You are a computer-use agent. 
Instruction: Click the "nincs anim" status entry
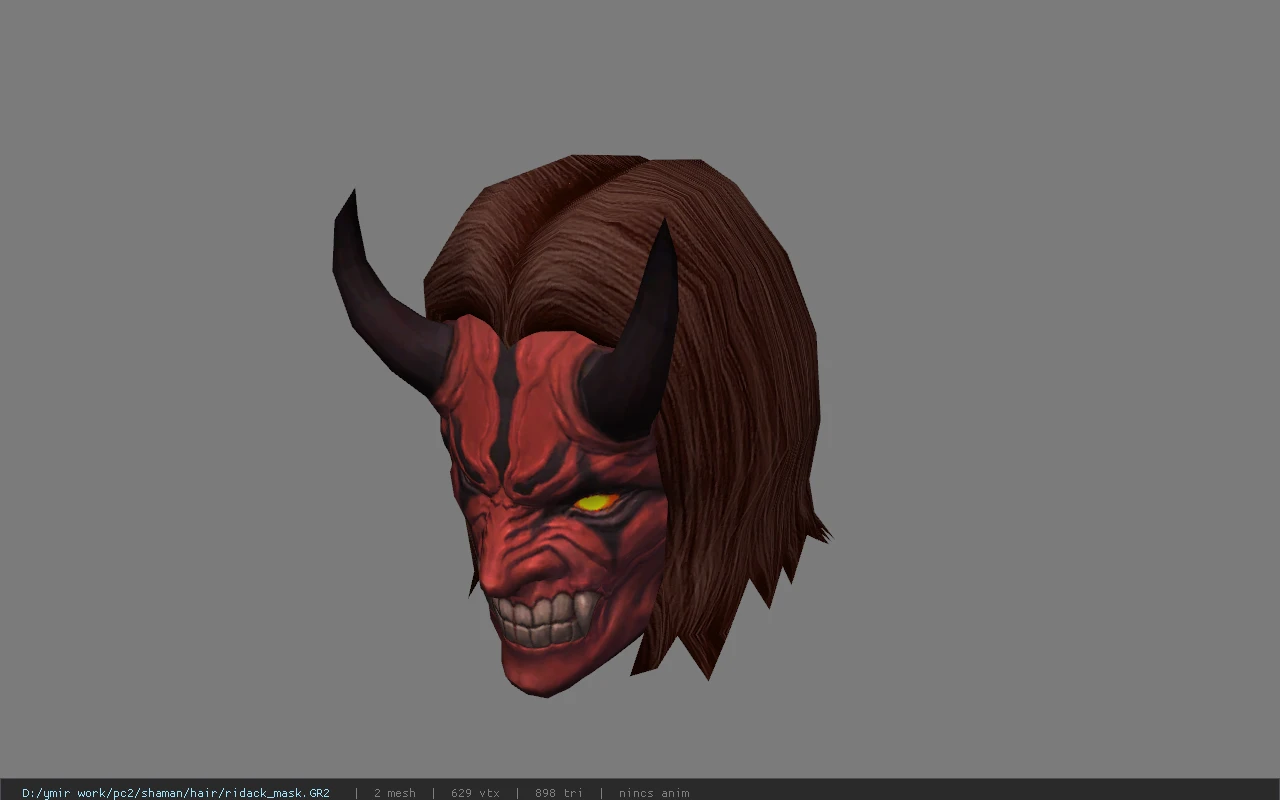pyautogui.click(x=654, y=793)
